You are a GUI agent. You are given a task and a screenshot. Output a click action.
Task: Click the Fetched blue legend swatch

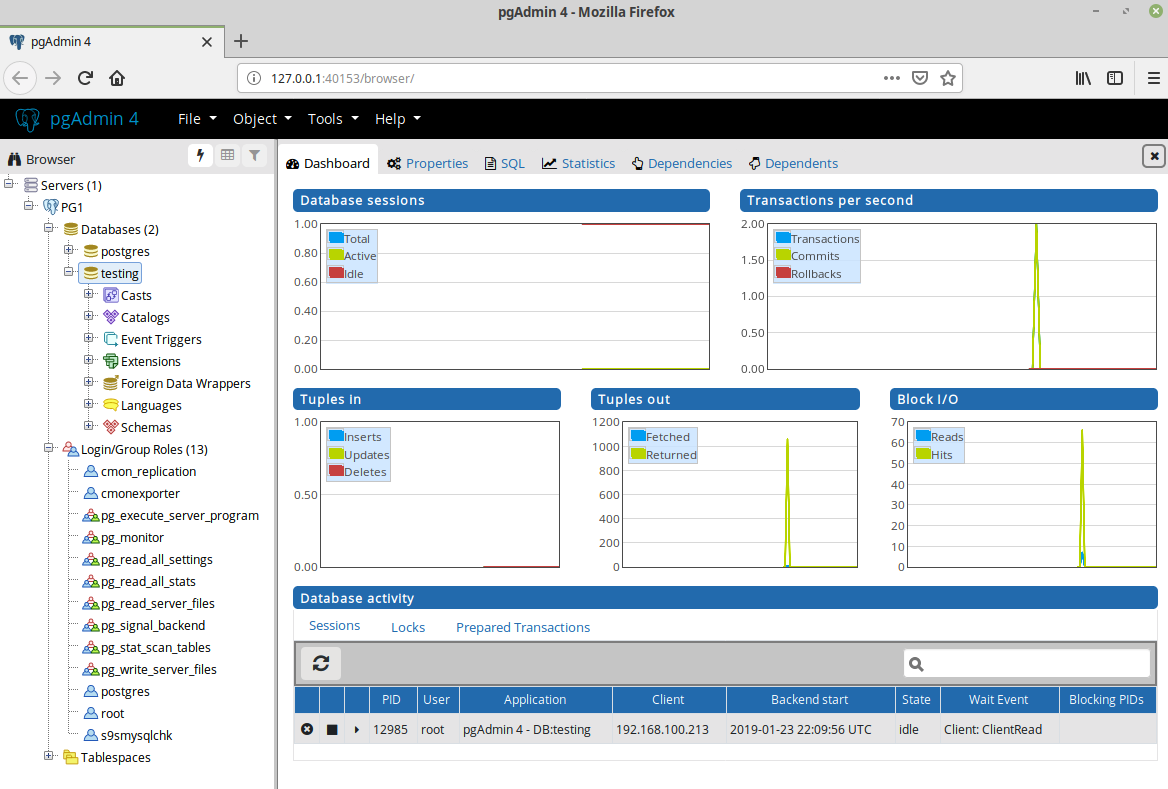tap(638, 436)
